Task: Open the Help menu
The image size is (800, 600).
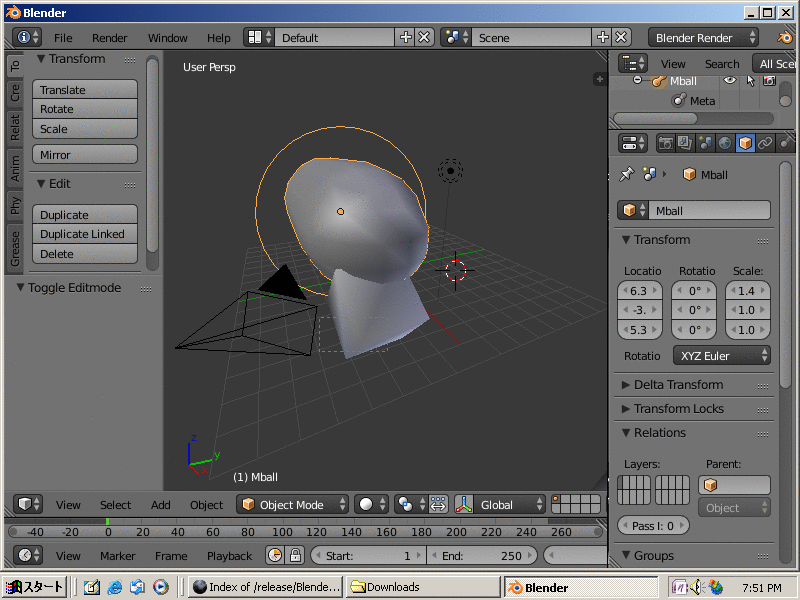Action: click(x=219, y=38)
